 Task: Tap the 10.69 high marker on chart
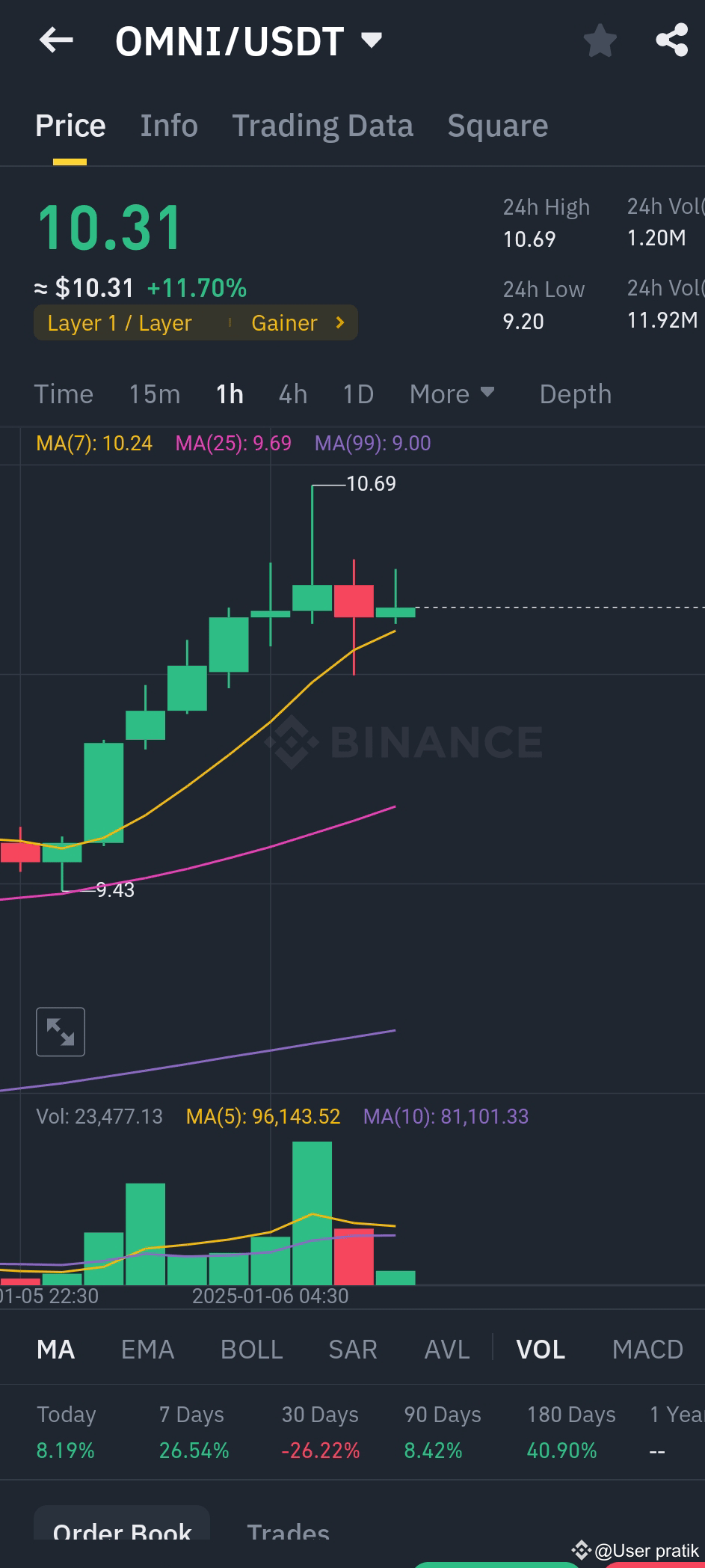click(372, 483)
